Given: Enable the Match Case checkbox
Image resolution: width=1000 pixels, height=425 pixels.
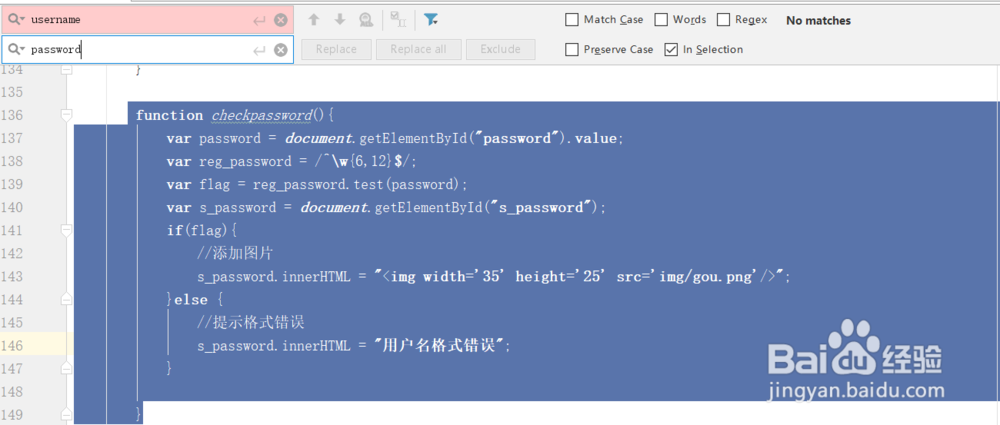Looking at the screenshot, I should [571, 20].
